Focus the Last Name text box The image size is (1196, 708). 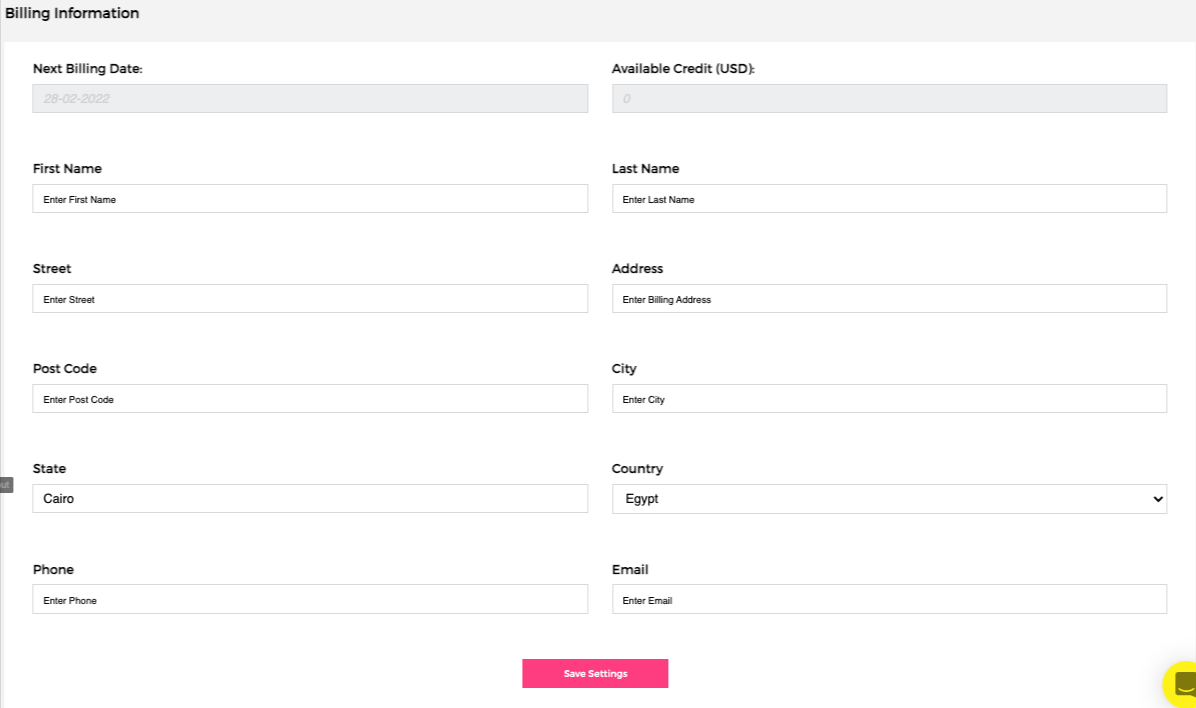(x=889, y=199)
